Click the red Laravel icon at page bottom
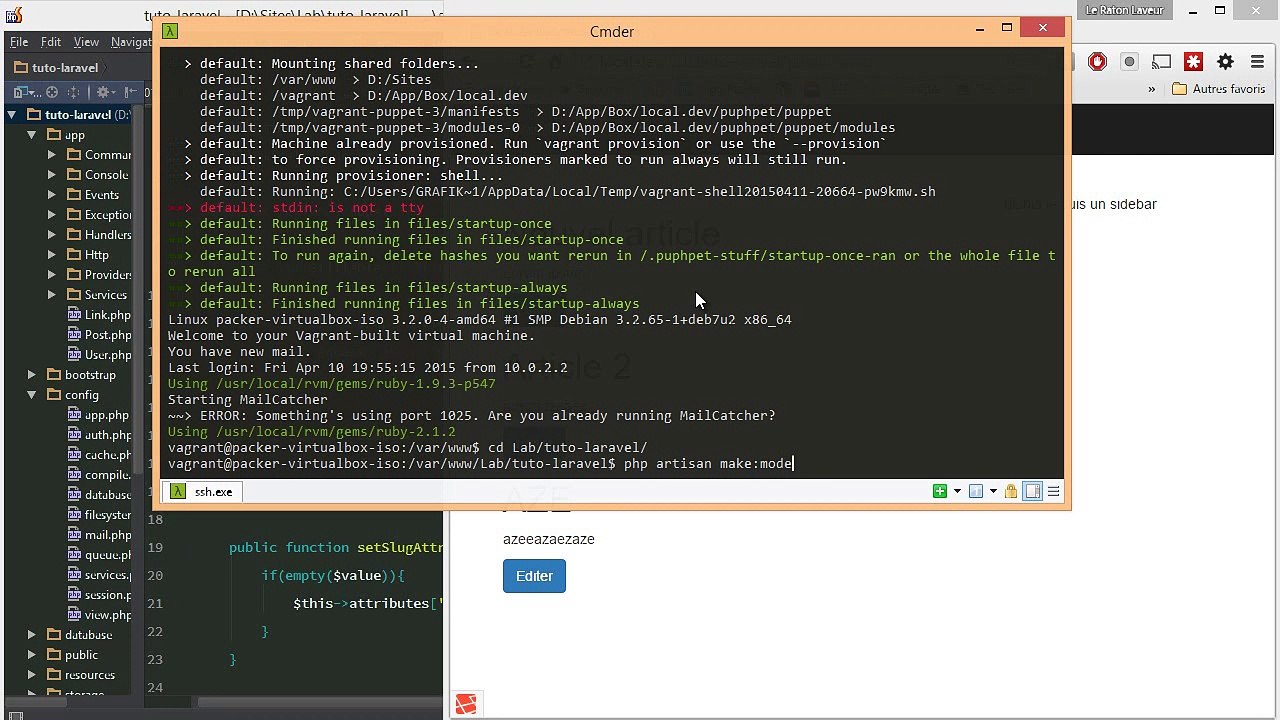 click(465, 705)
